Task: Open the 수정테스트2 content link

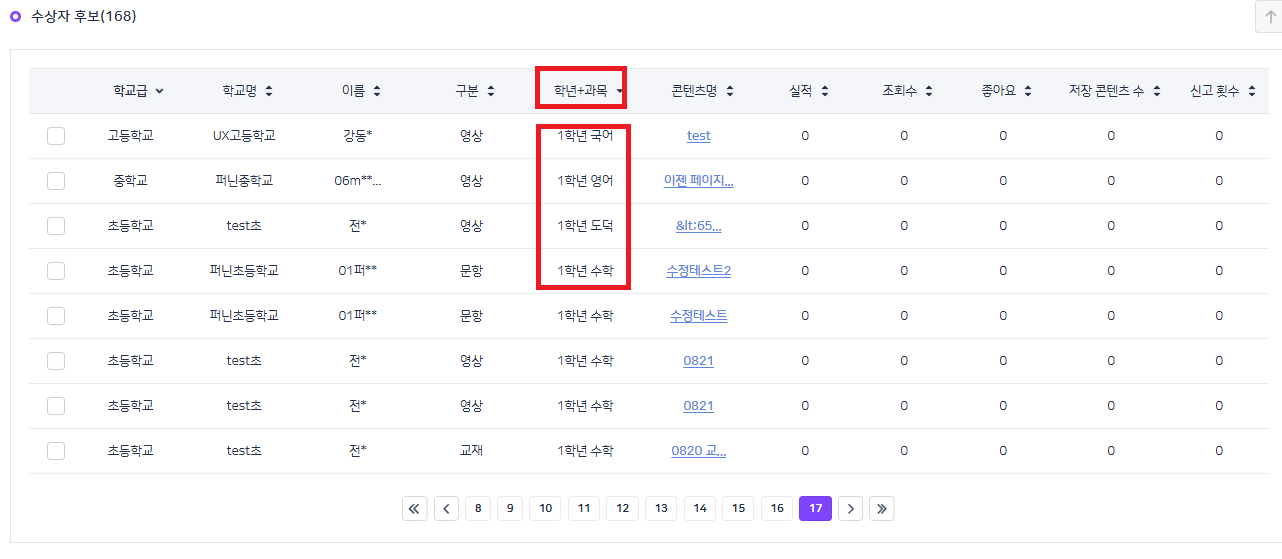Action: tap(698, 271)
